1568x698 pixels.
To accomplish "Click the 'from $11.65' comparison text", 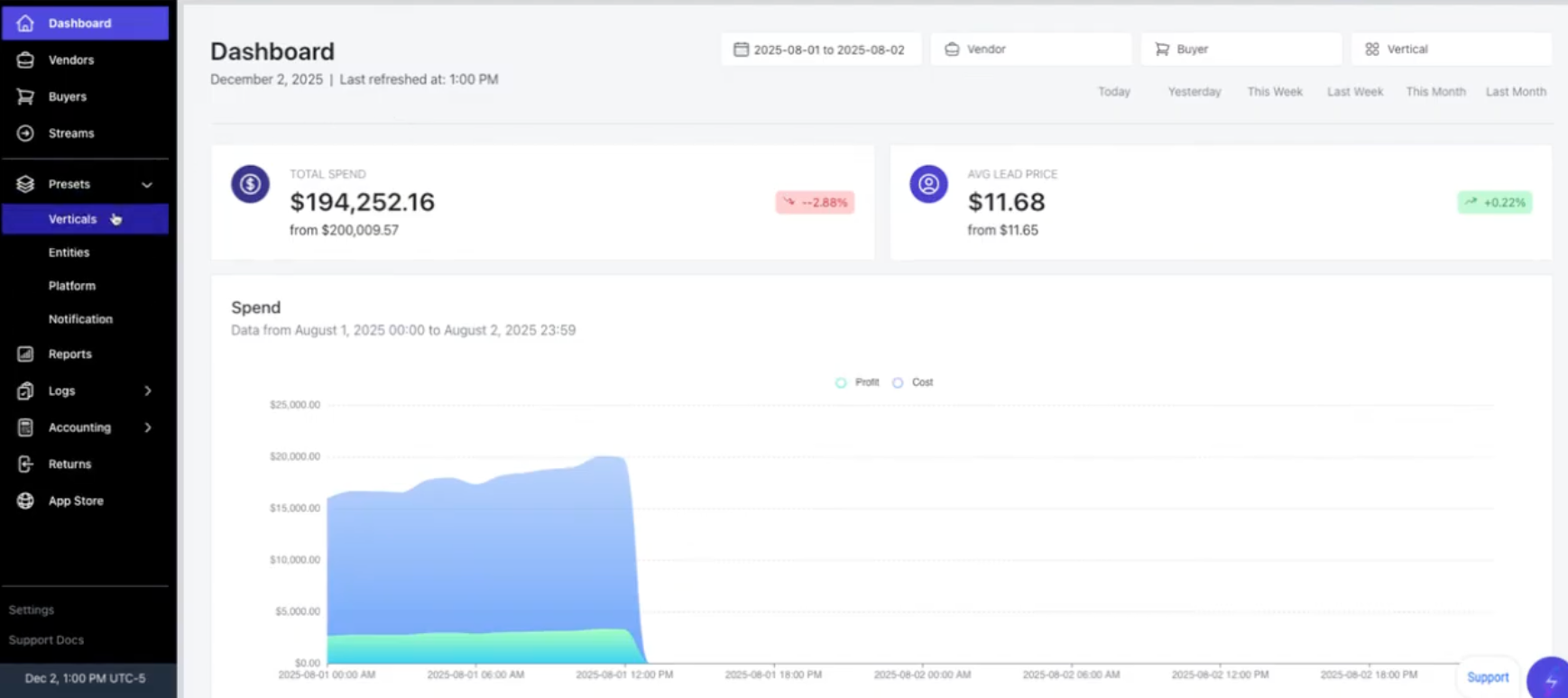I will click(x=1002, y=231).
